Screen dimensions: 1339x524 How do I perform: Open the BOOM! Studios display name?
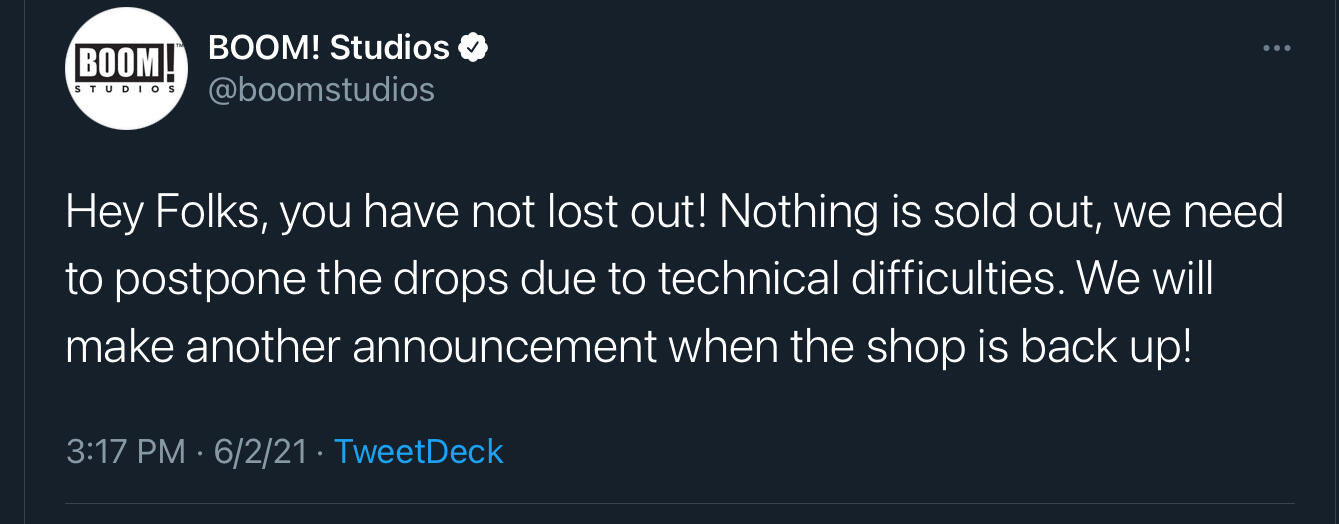[x=329, y=47]
